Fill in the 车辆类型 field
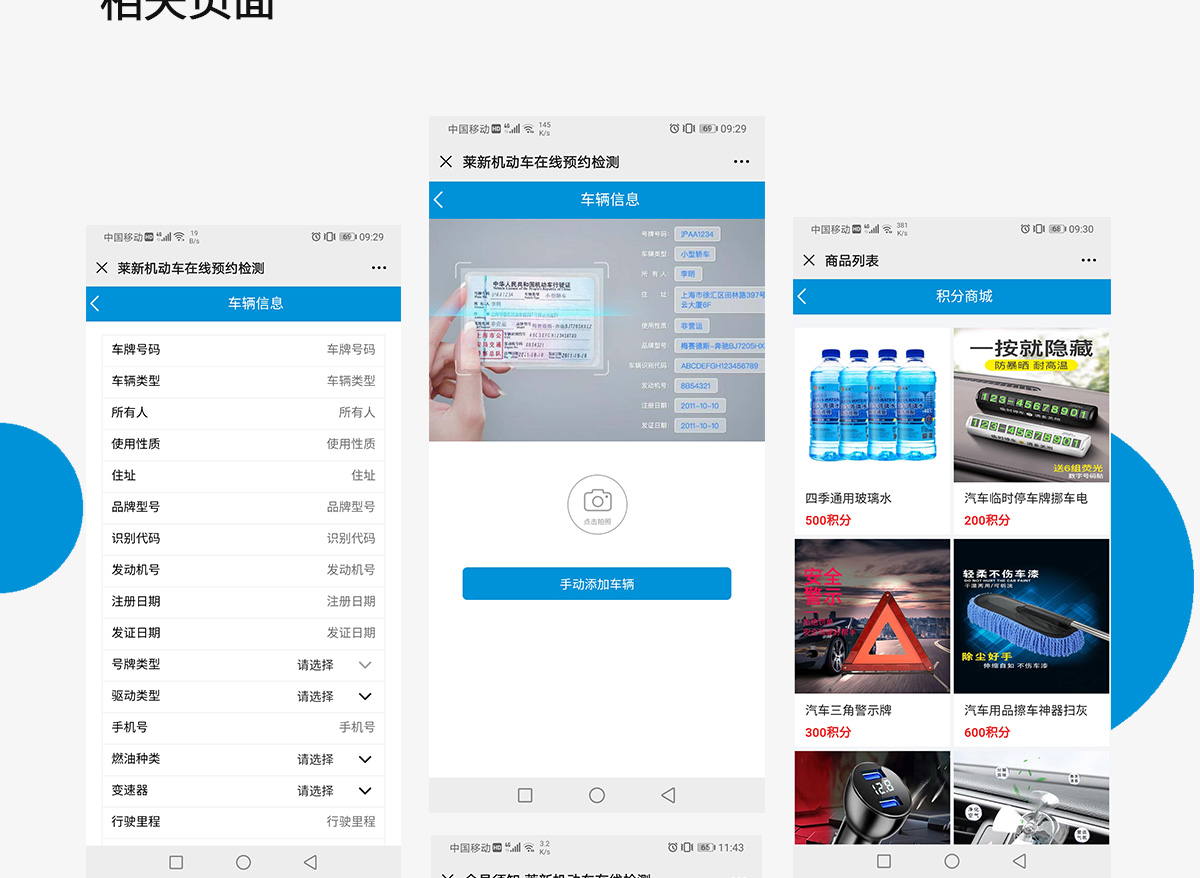This screenshot has height=878, width=1200. (x=243, y=381)
